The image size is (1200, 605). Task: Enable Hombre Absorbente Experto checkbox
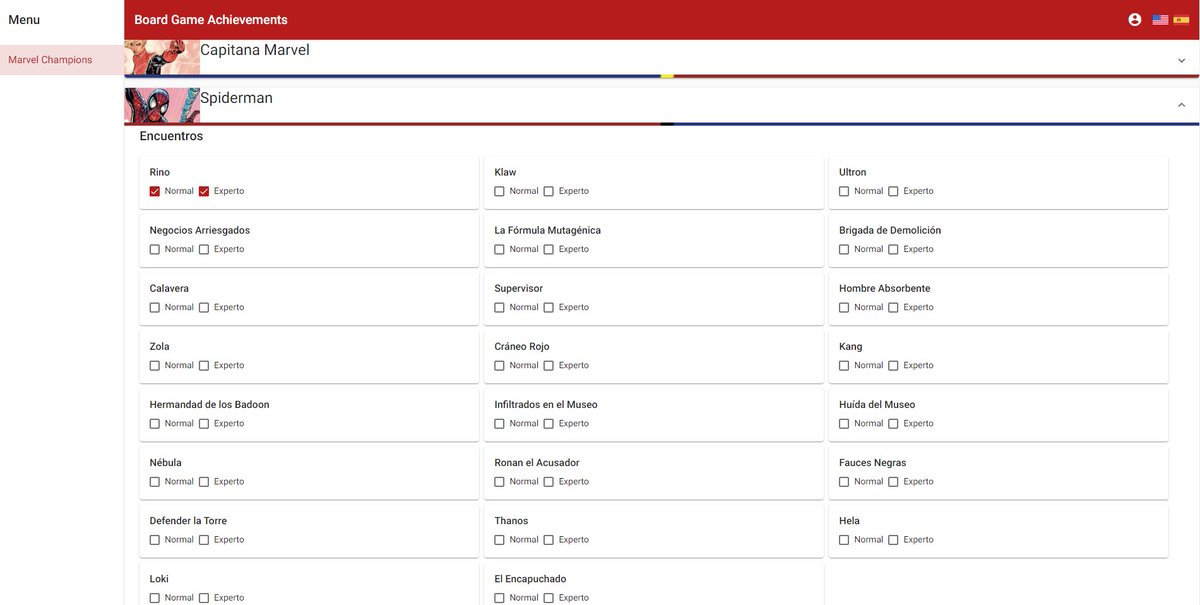(x=894, y=307)
